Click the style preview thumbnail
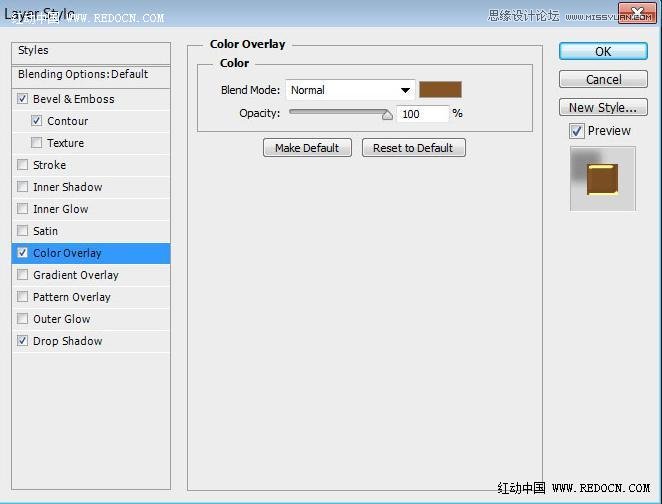Viewport: 662px width, 504px height. (x=603, y=179)
